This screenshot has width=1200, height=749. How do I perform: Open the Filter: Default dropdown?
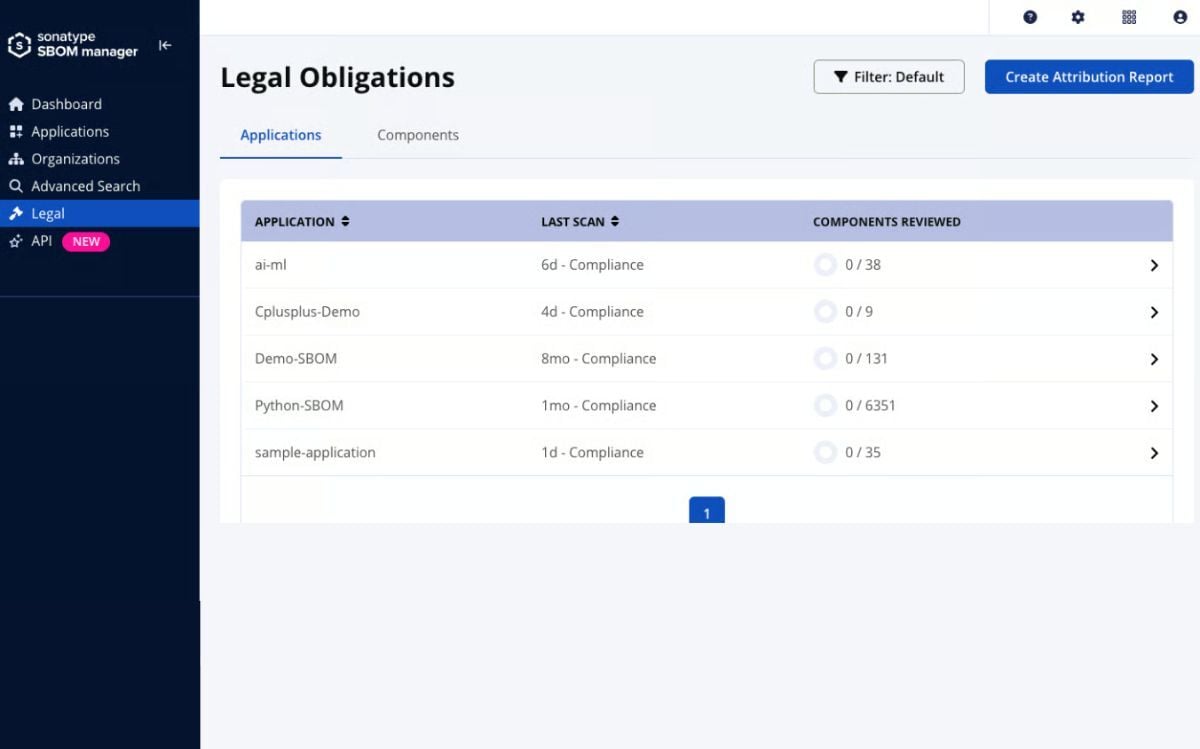[x=888, y=76]
